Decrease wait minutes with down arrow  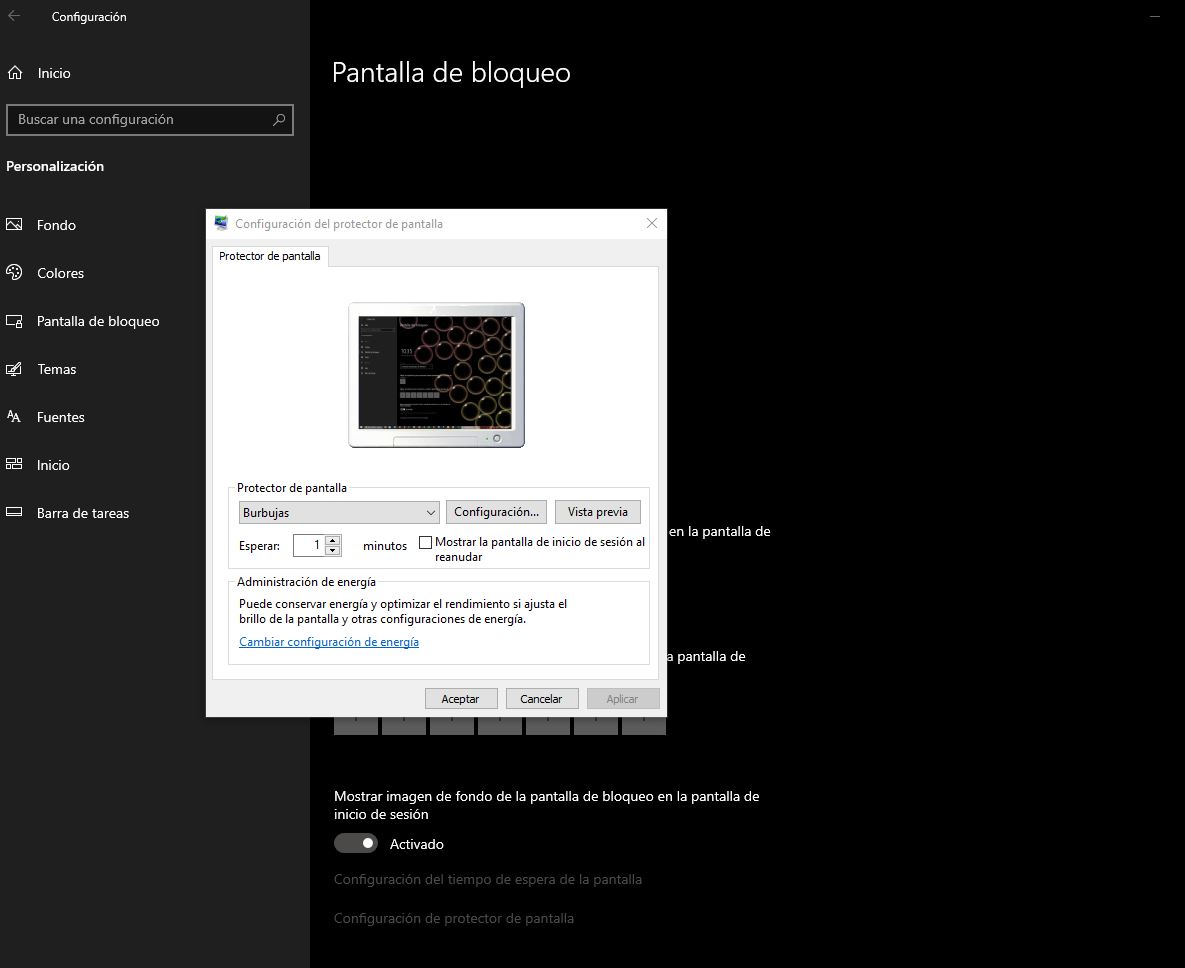(x=333, y=550)
